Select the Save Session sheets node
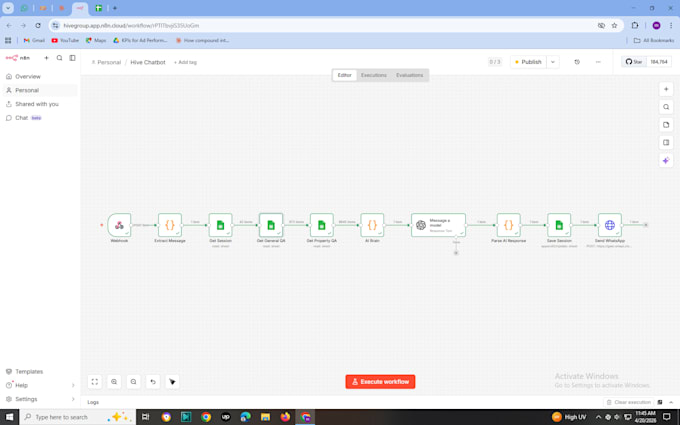Screen dimensions: 680x425 coord(559,225)
